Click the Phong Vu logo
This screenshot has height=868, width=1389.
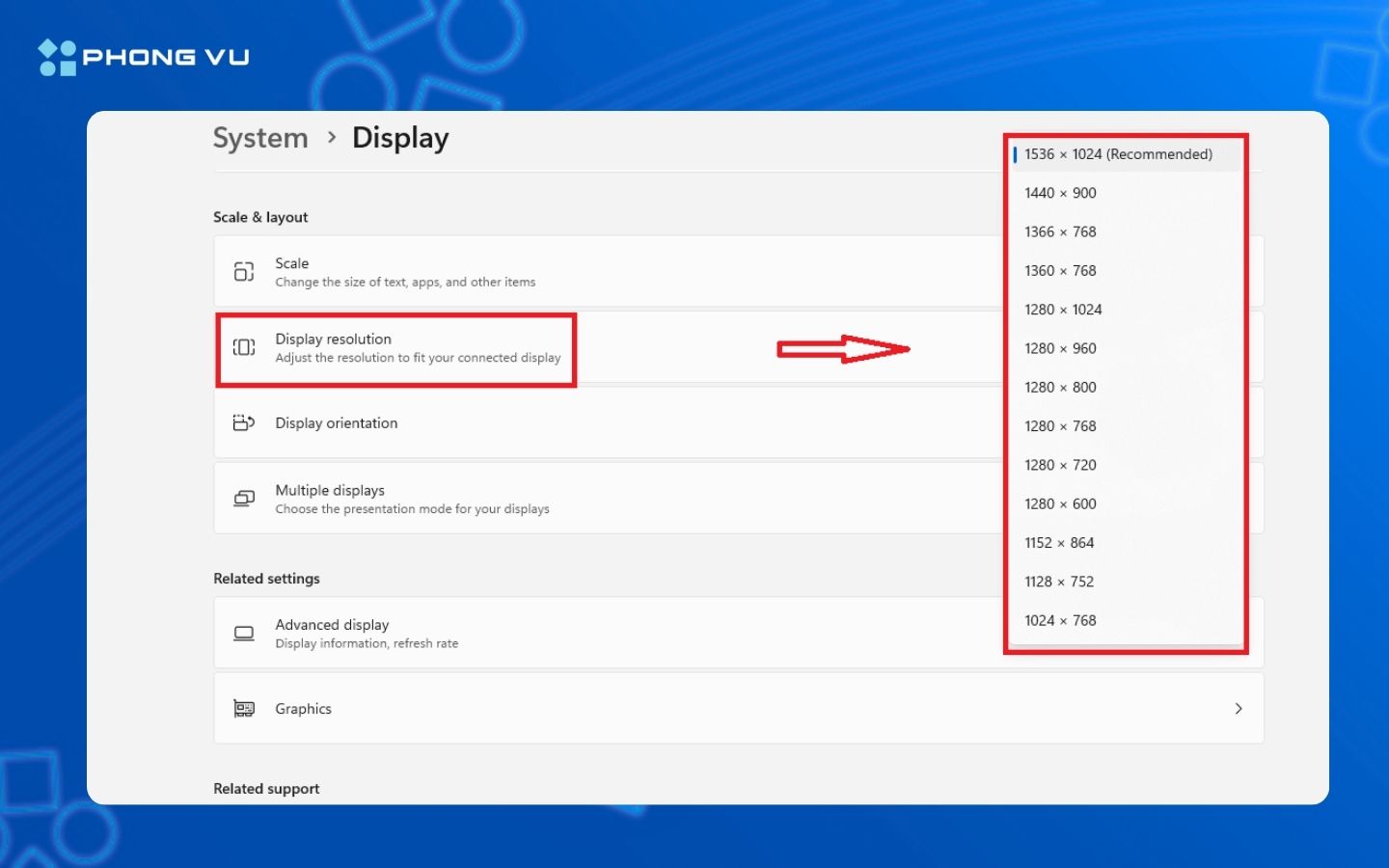point(143,56)
